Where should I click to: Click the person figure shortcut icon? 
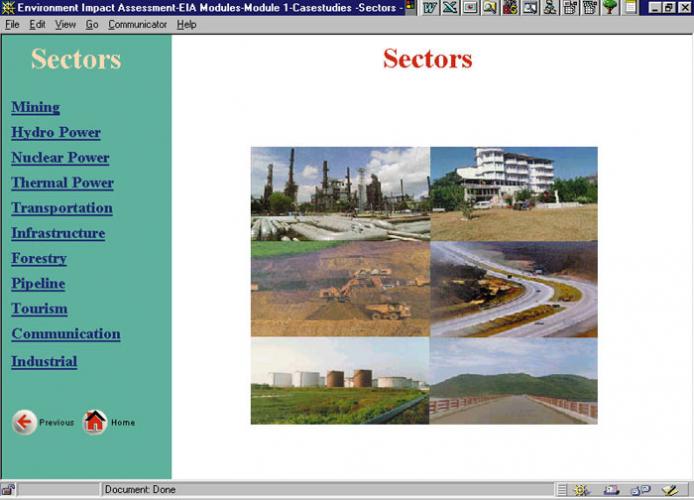coord(550,7)
